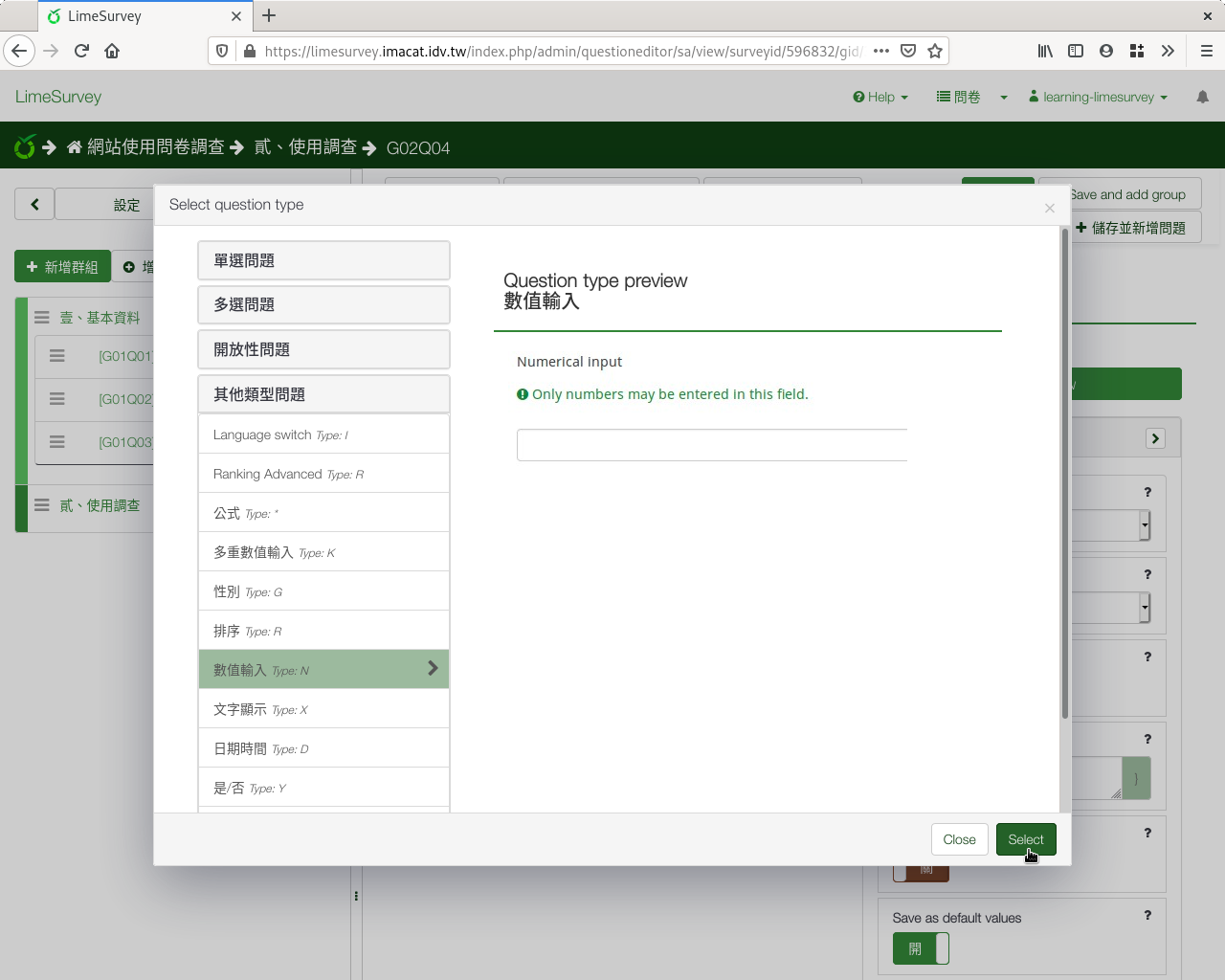Open page actions three-dot icon
Screen dimensions: 1225x980
[881, 51]
